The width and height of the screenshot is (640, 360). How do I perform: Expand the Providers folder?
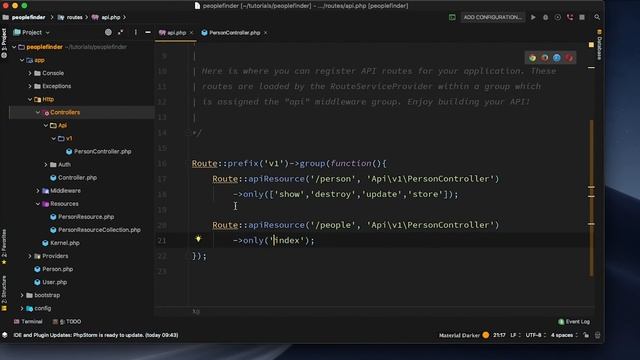pyautogui.click(x=30, y=256)
